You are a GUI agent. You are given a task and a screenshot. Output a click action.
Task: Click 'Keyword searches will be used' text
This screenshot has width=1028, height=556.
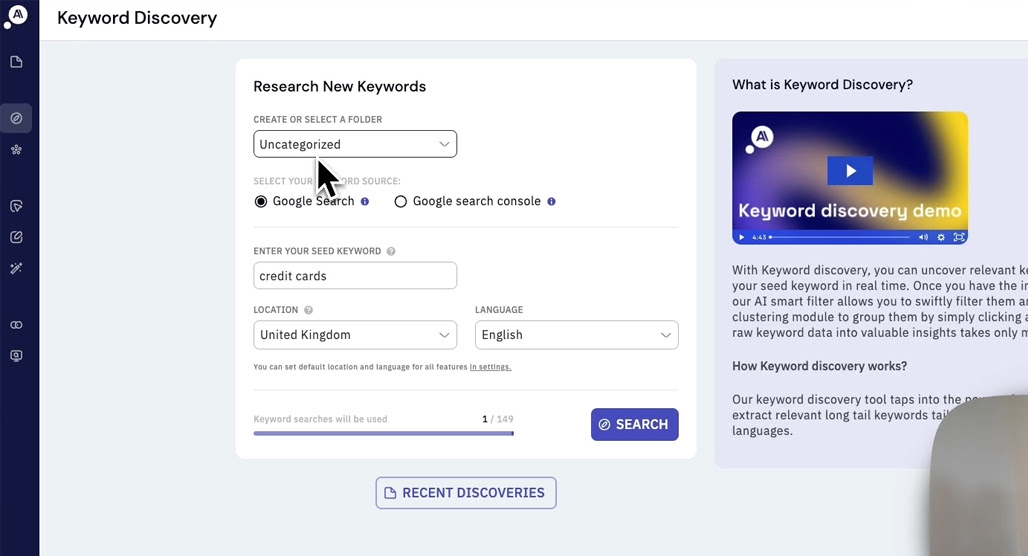[x=320, y=419]
